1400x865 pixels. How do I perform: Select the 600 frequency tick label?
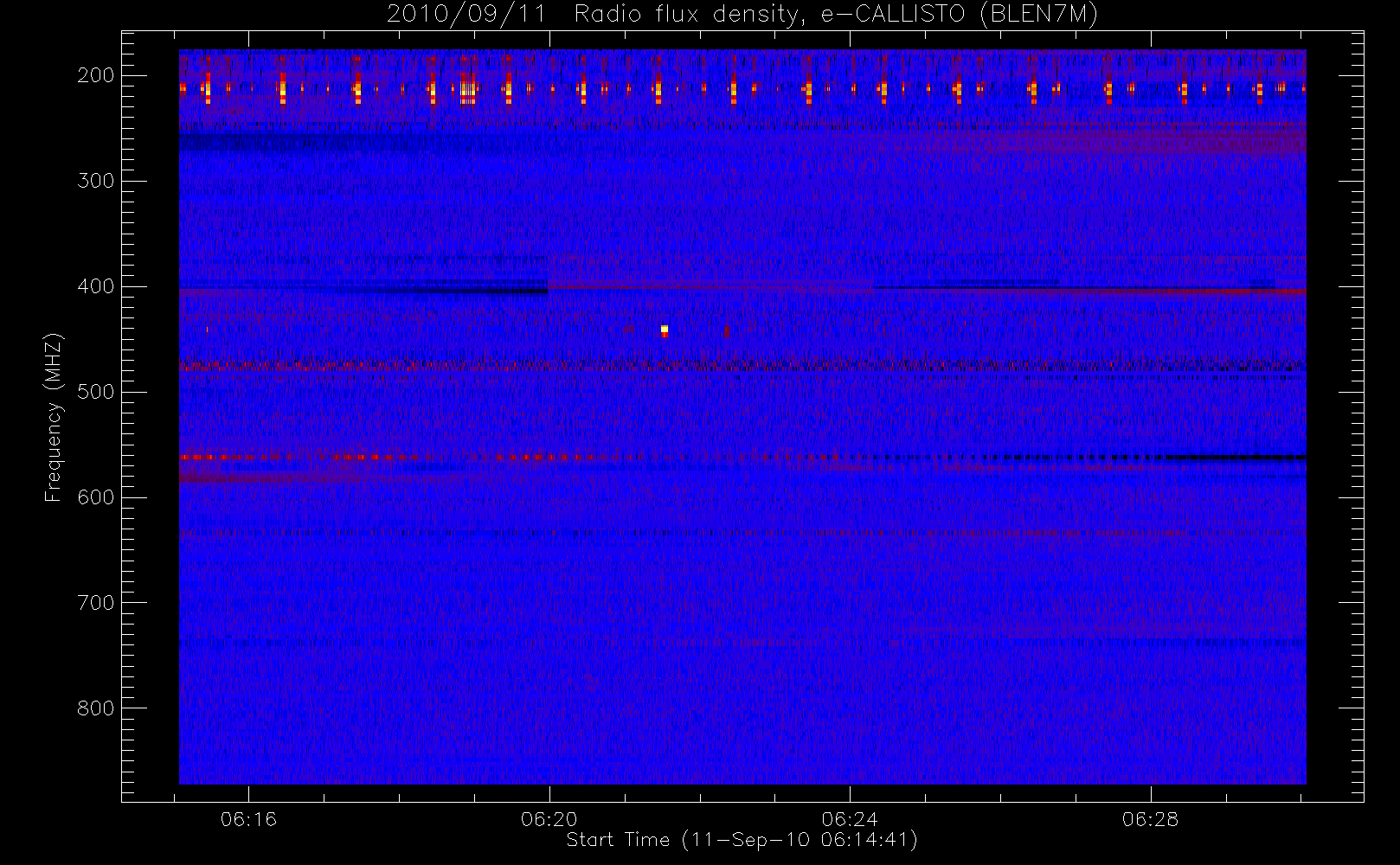point(95,497)
